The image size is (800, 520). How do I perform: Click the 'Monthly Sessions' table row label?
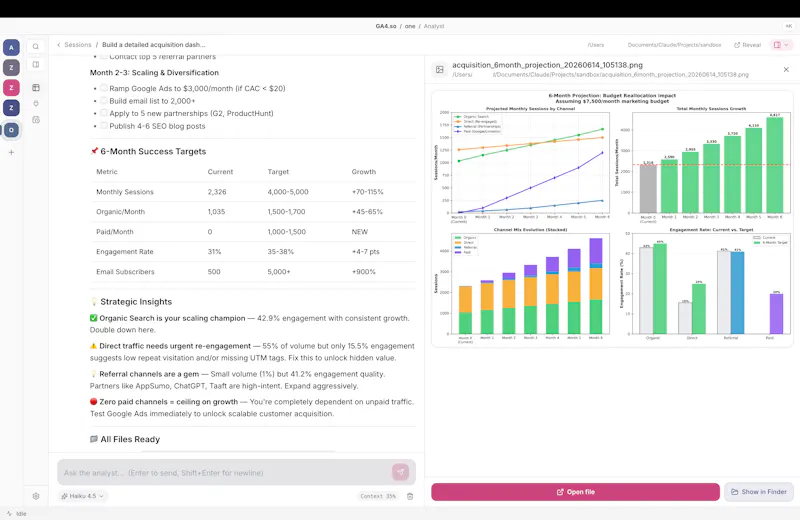(124, 192)
